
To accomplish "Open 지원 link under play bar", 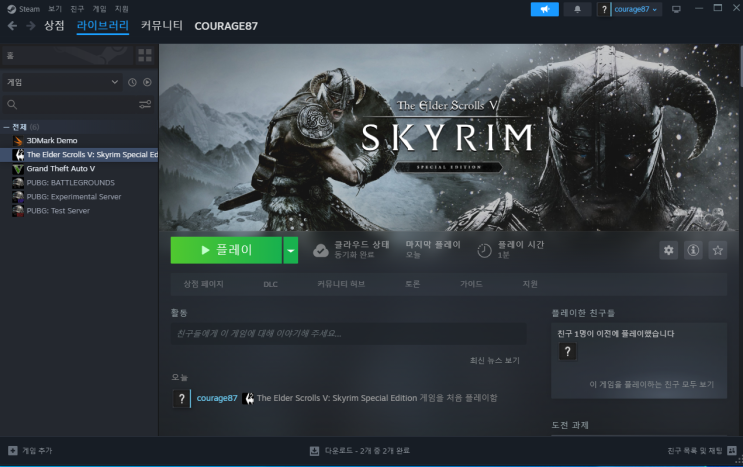I will (530, 284).
